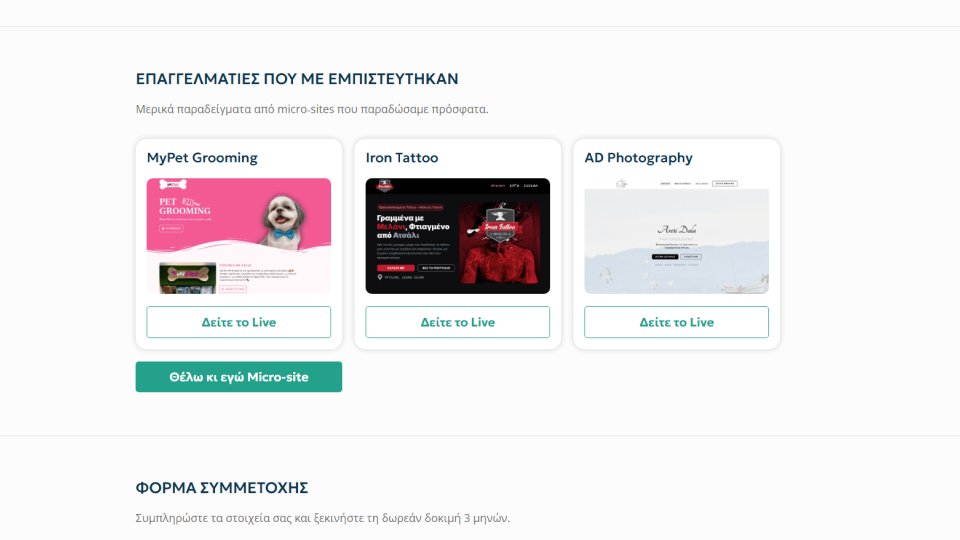Click the AD Photography logo mark in preview

[621, 184]
